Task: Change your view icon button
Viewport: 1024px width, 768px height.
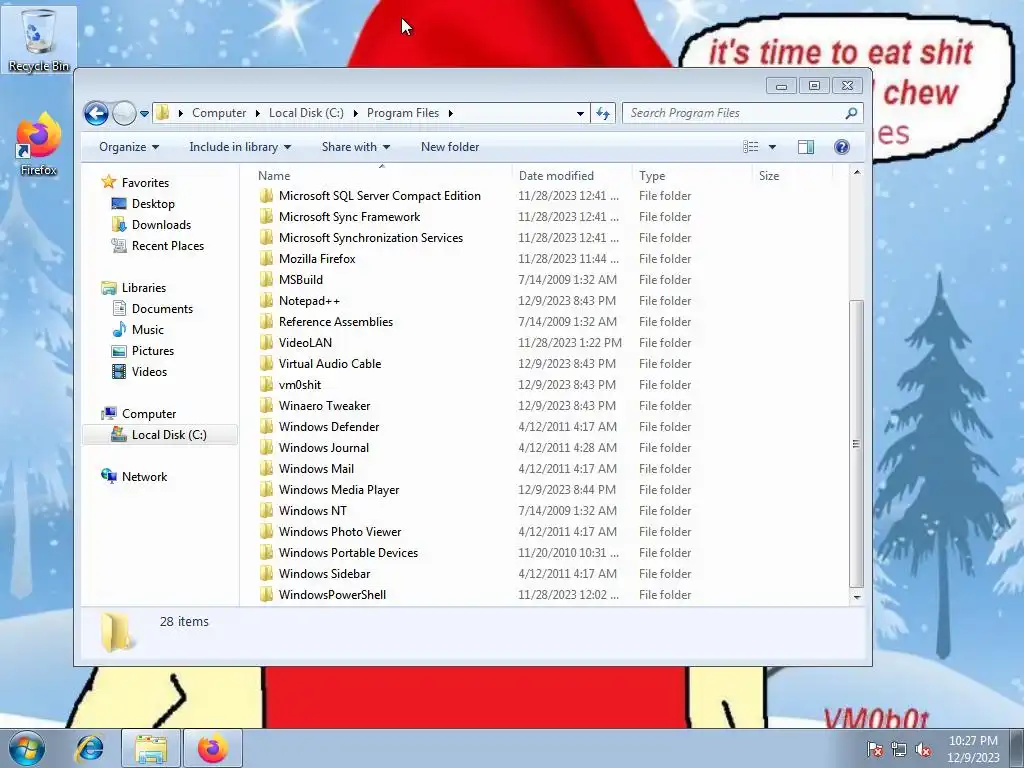Action: pos(751,147)
